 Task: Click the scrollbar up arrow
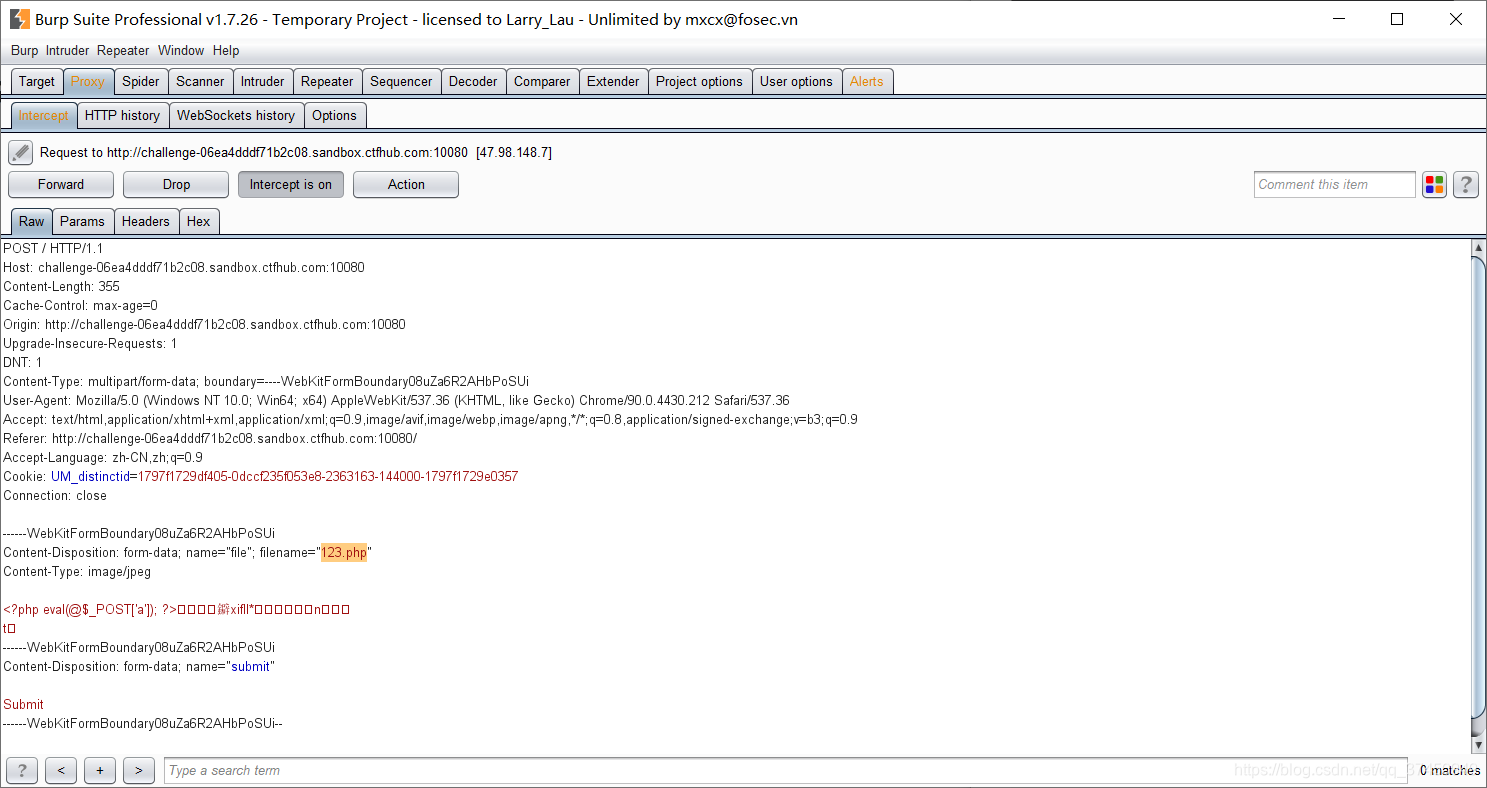tap(1479, 247)
